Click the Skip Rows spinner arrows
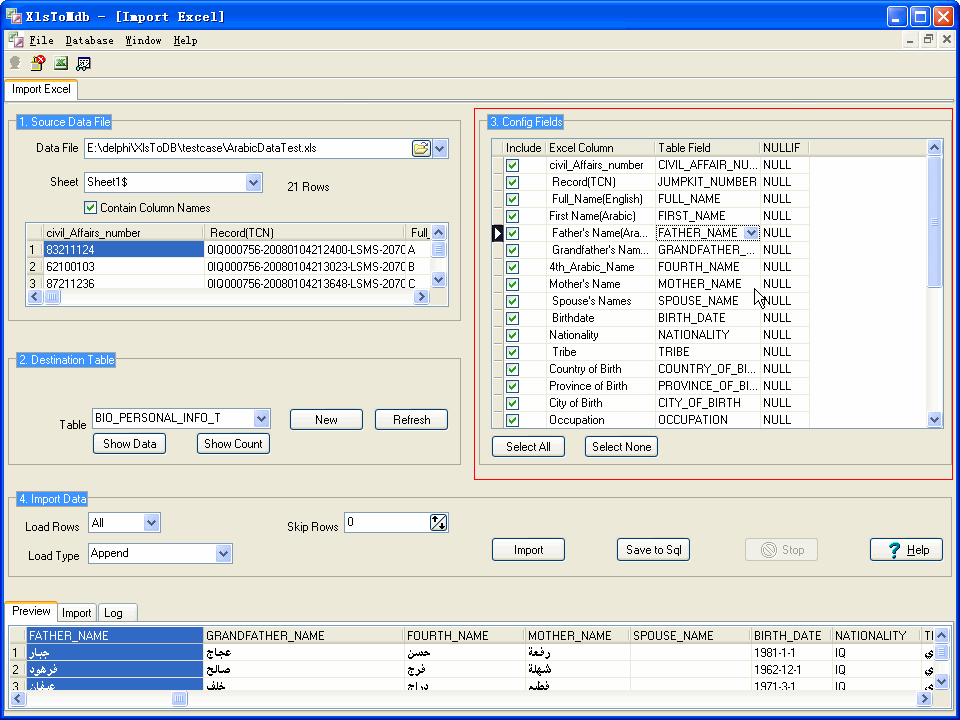Image resolution: width=960 pixels, height=720 pixels. pos(438,522)
